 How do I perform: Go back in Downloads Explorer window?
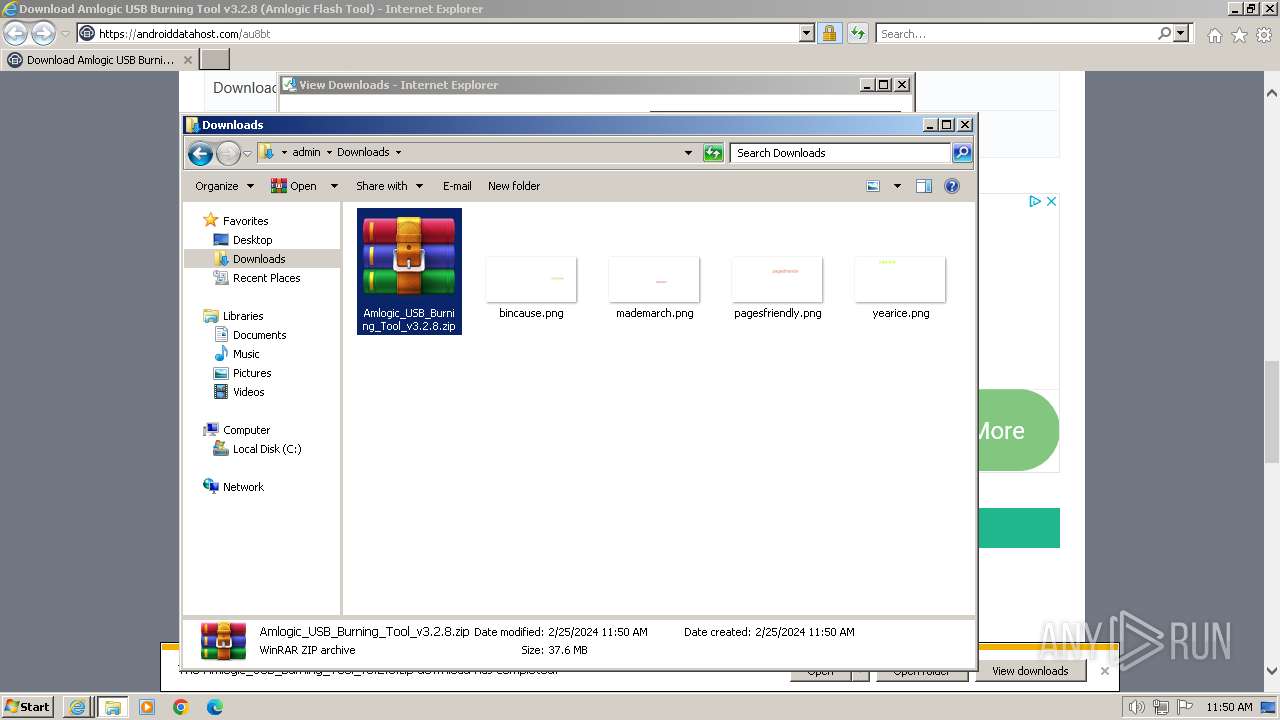(x=200, y=153)
